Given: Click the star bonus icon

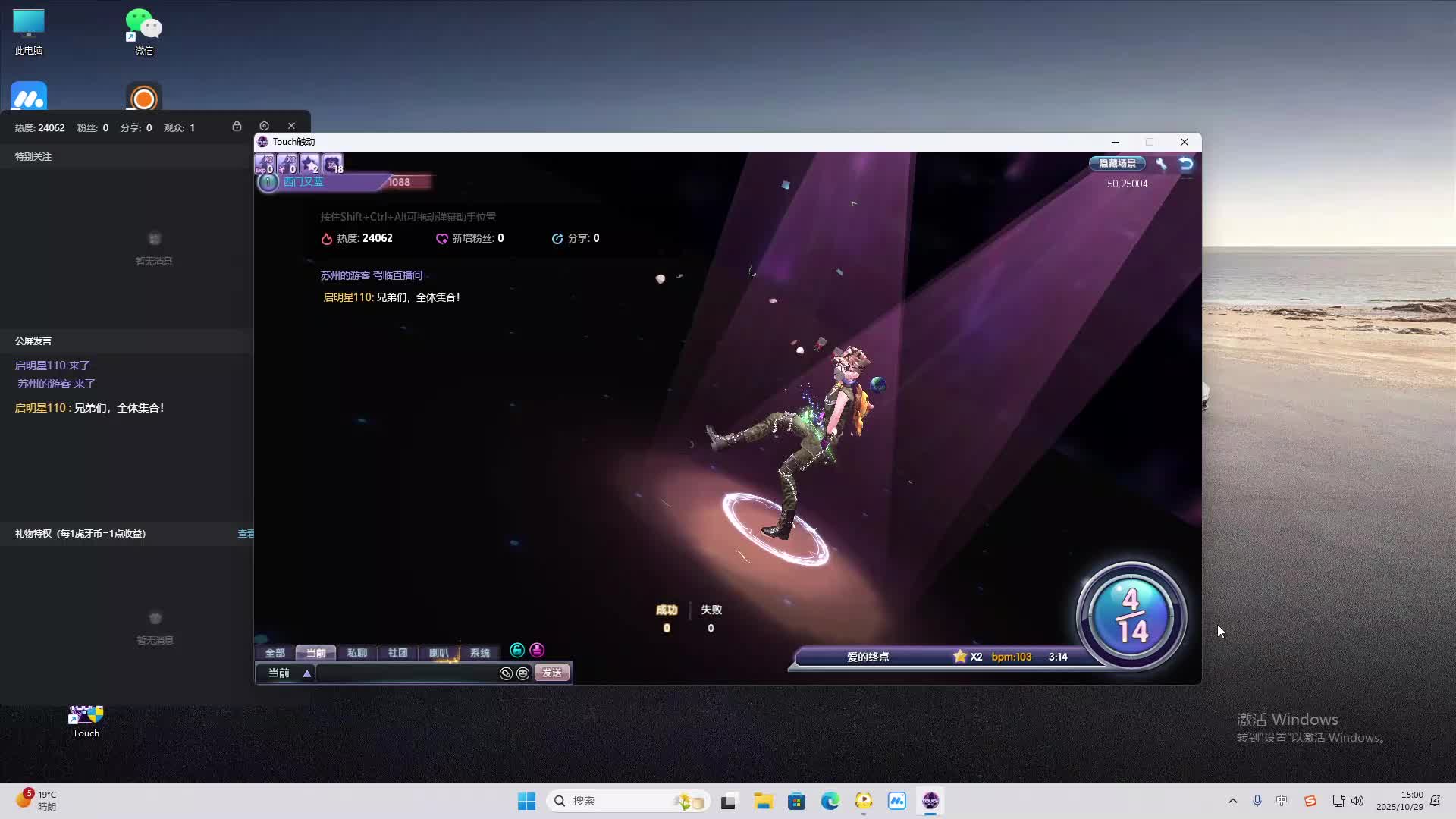Looking at the screenshot, I should point(309,163).
